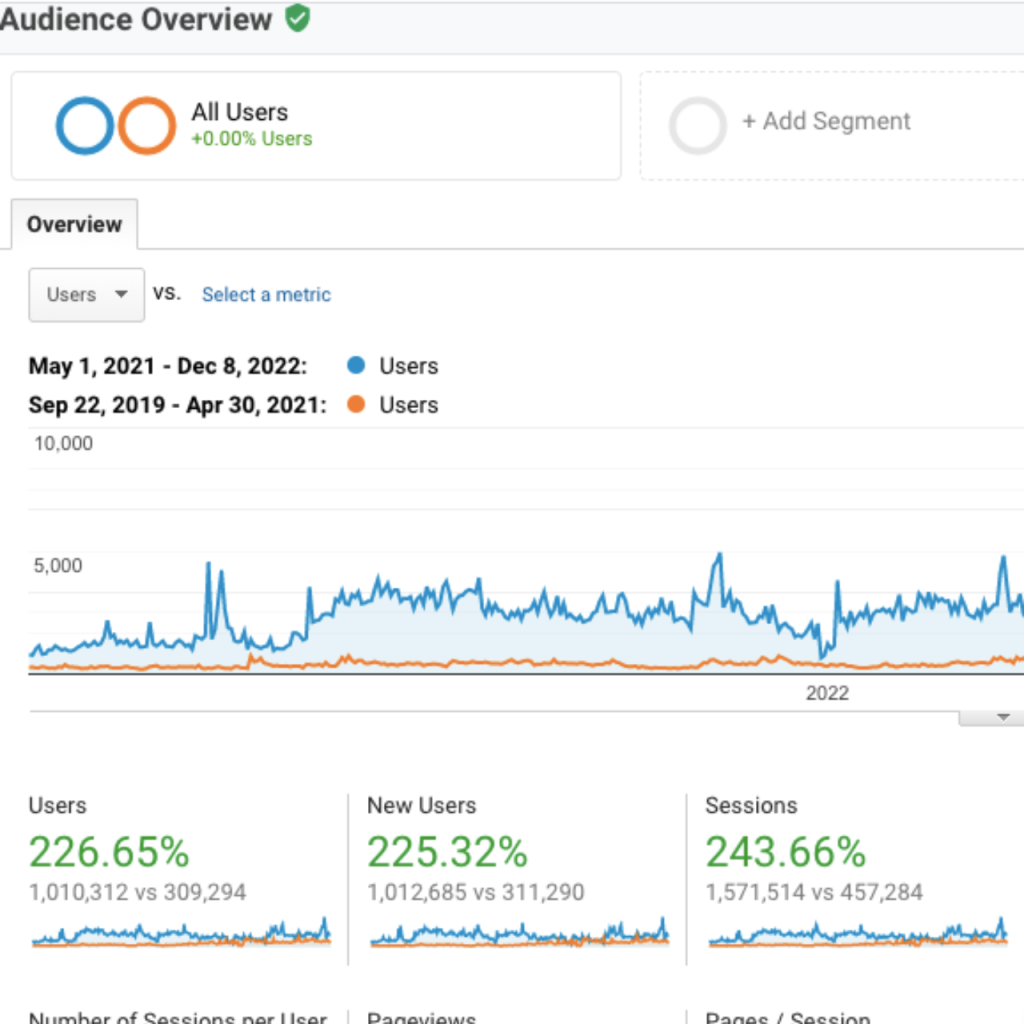Click the + Add Segment button
Screen dimensions: 1024x1024
click(x=827, y=121)
